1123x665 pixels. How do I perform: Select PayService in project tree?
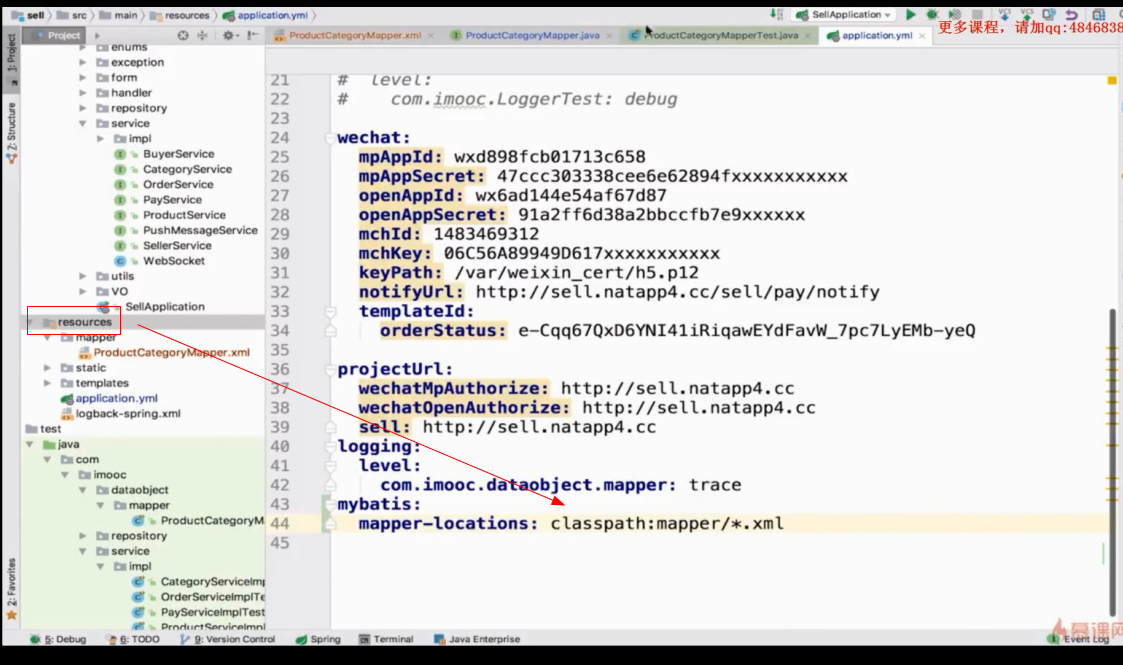172,200
